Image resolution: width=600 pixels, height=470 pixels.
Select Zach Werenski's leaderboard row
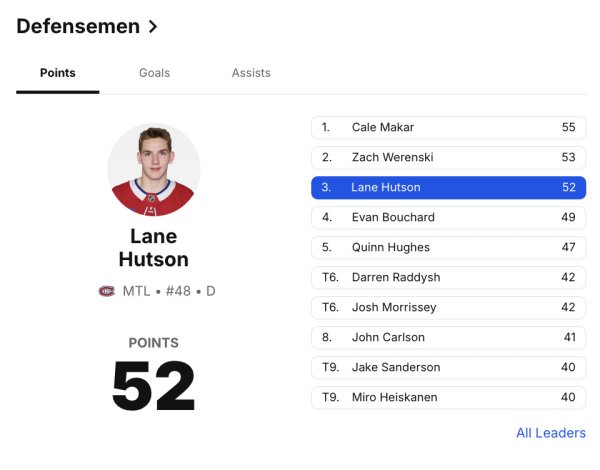coord(448,158)
